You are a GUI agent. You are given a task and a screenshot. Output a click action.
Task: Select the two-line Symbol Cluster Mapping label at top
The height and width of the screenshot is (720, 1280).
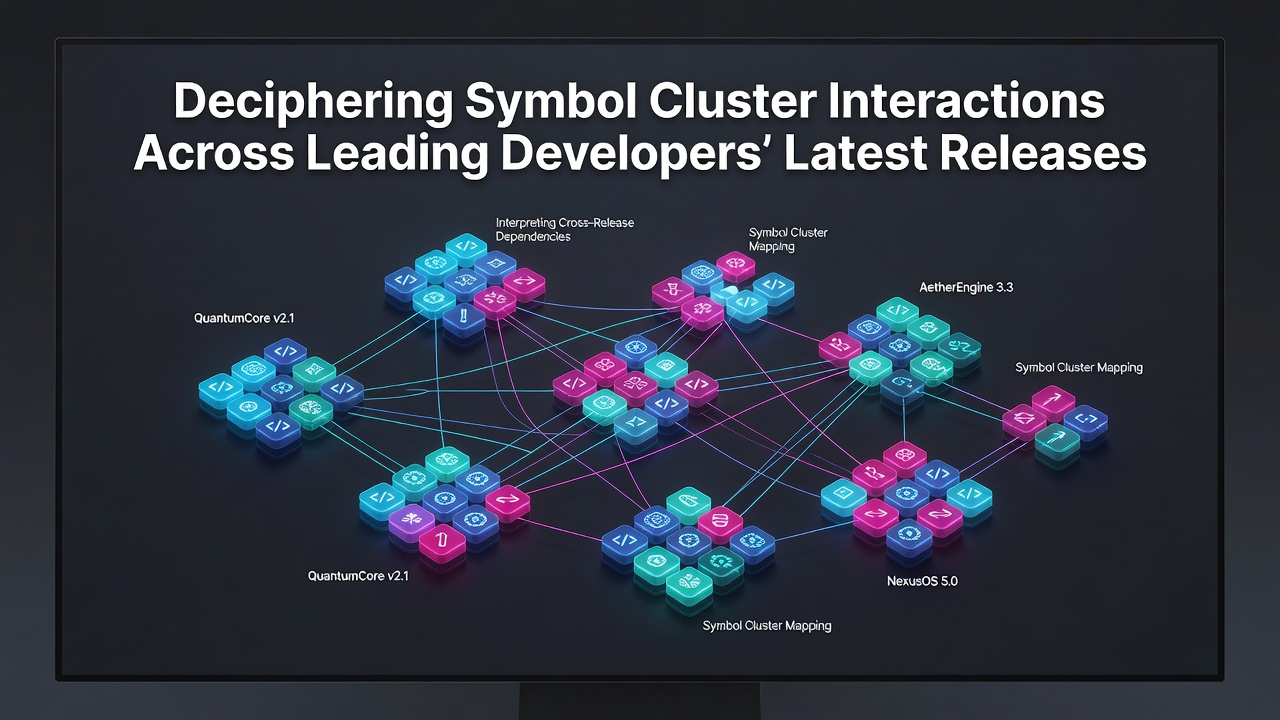point(788,239)
